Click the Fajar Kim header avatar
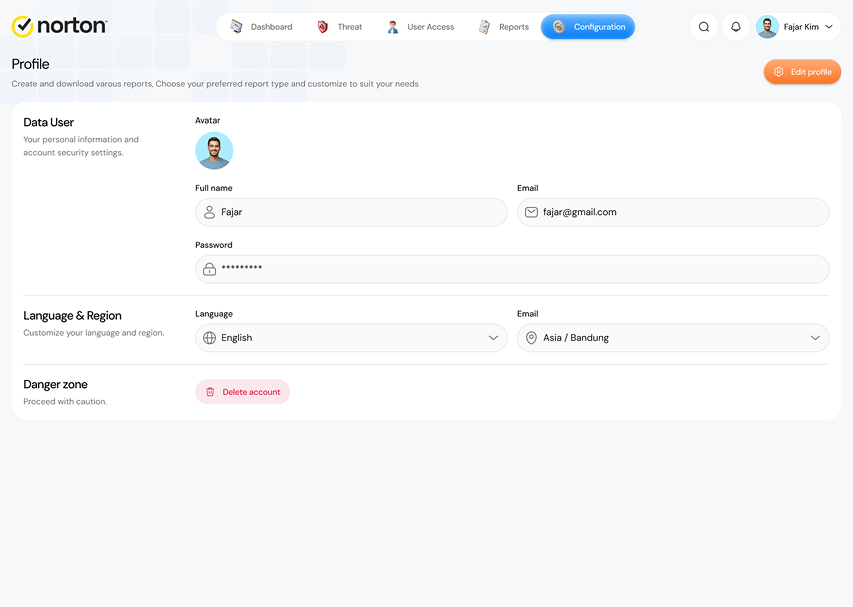The width and height of the screenshot is (853, 607). 767,27
